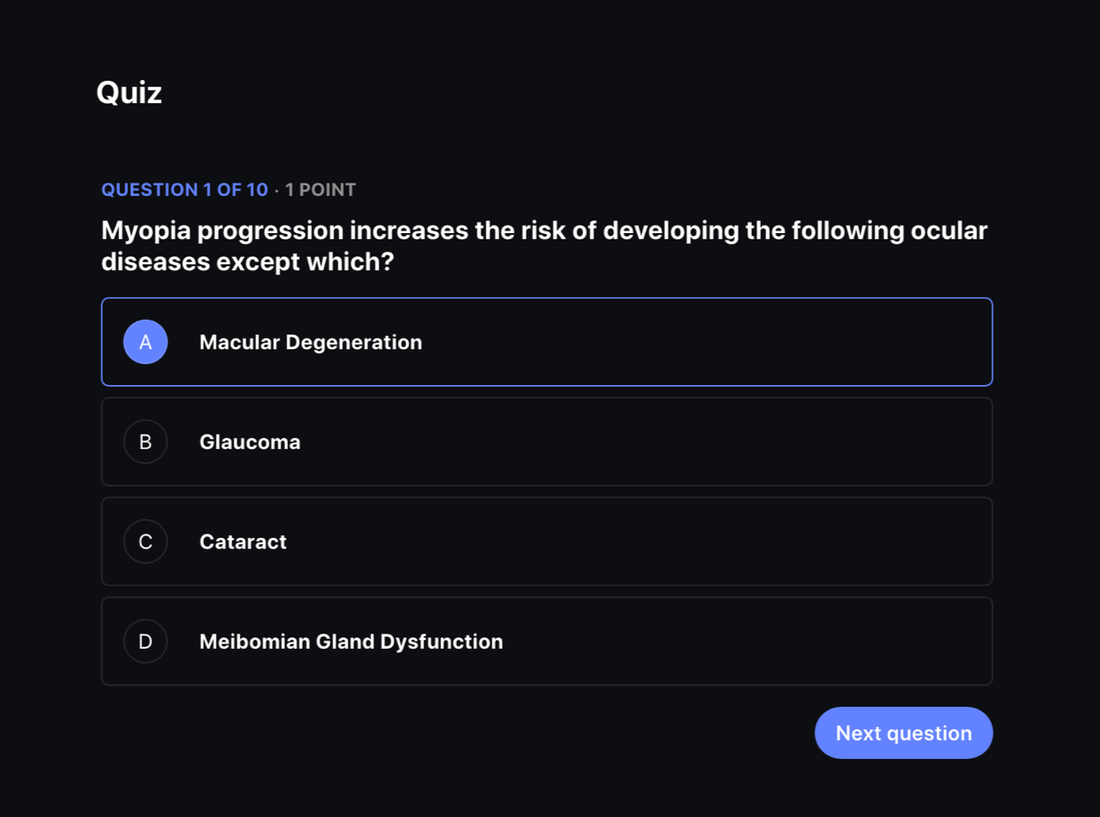This screenshot has width=1100, height=817.
Task: Pick the "Cataract" answer option
Action: [x=547, y=541]
